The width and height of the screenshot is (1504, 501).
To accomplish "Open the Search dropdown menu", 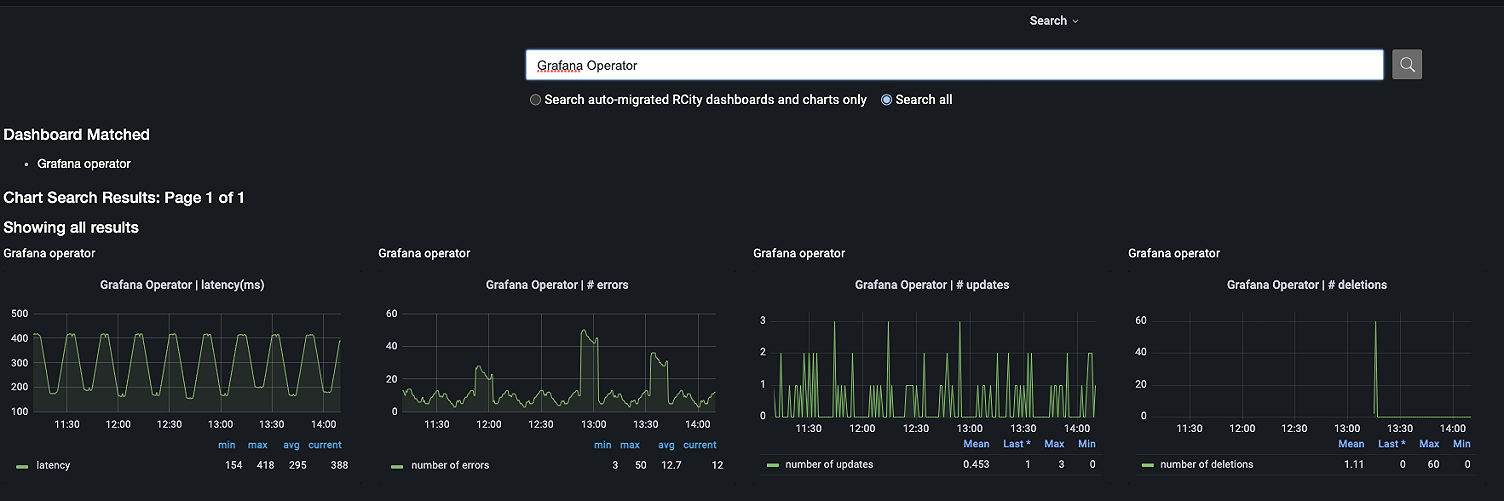I will click(1054, 21).
